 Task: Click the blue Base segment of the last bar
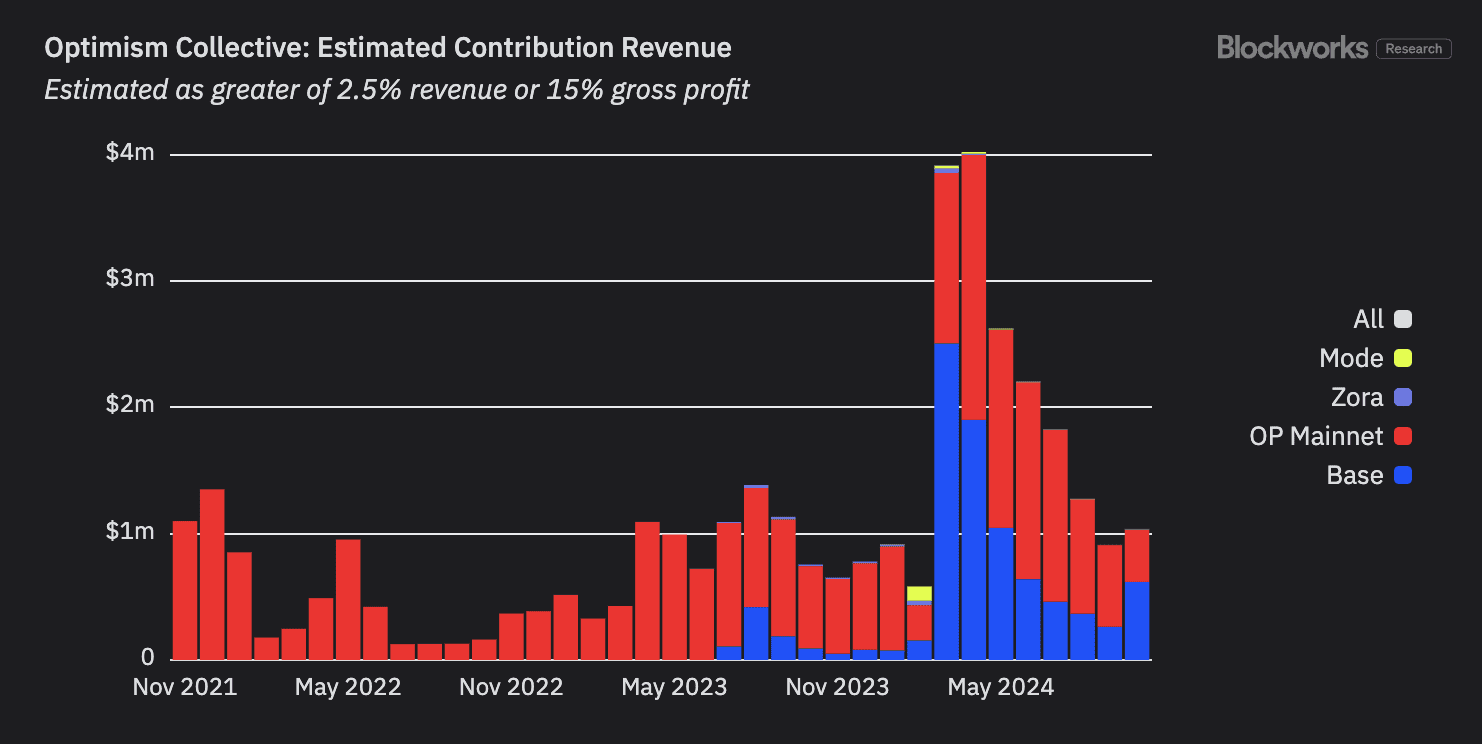coord(1136,621)
